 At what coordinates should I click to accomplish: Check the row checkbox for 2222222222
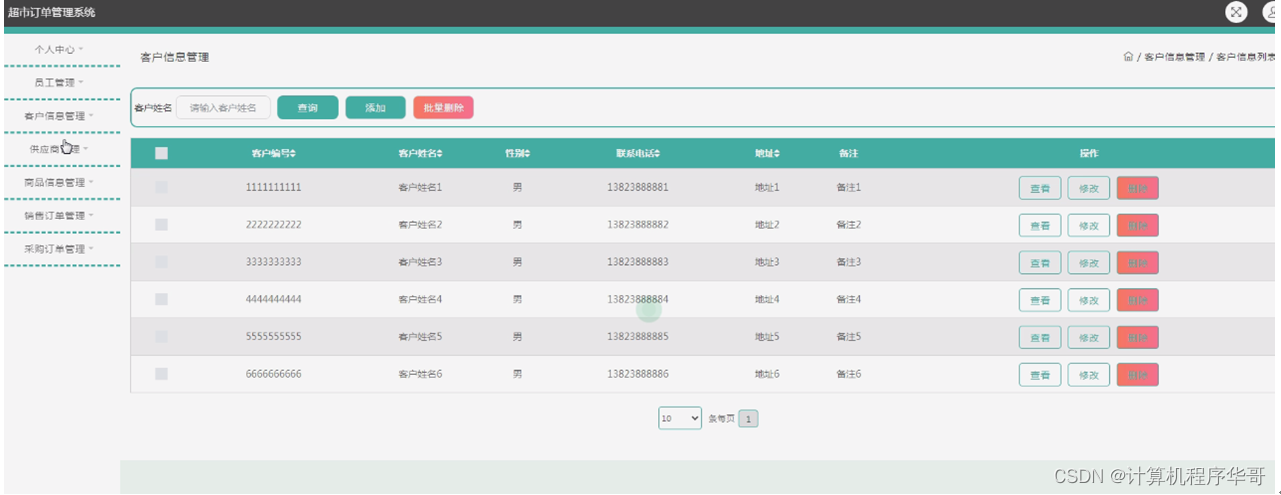[162, 225]
